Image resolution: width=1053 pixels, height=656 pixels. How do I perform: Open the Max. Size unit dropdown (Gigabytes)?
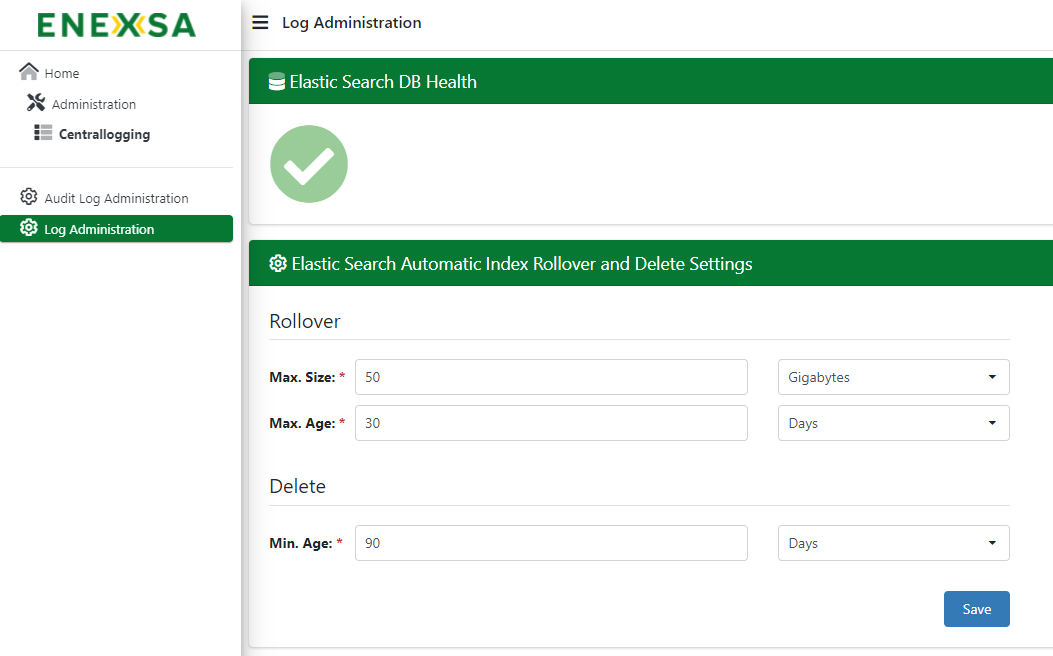tap(894, 377)
